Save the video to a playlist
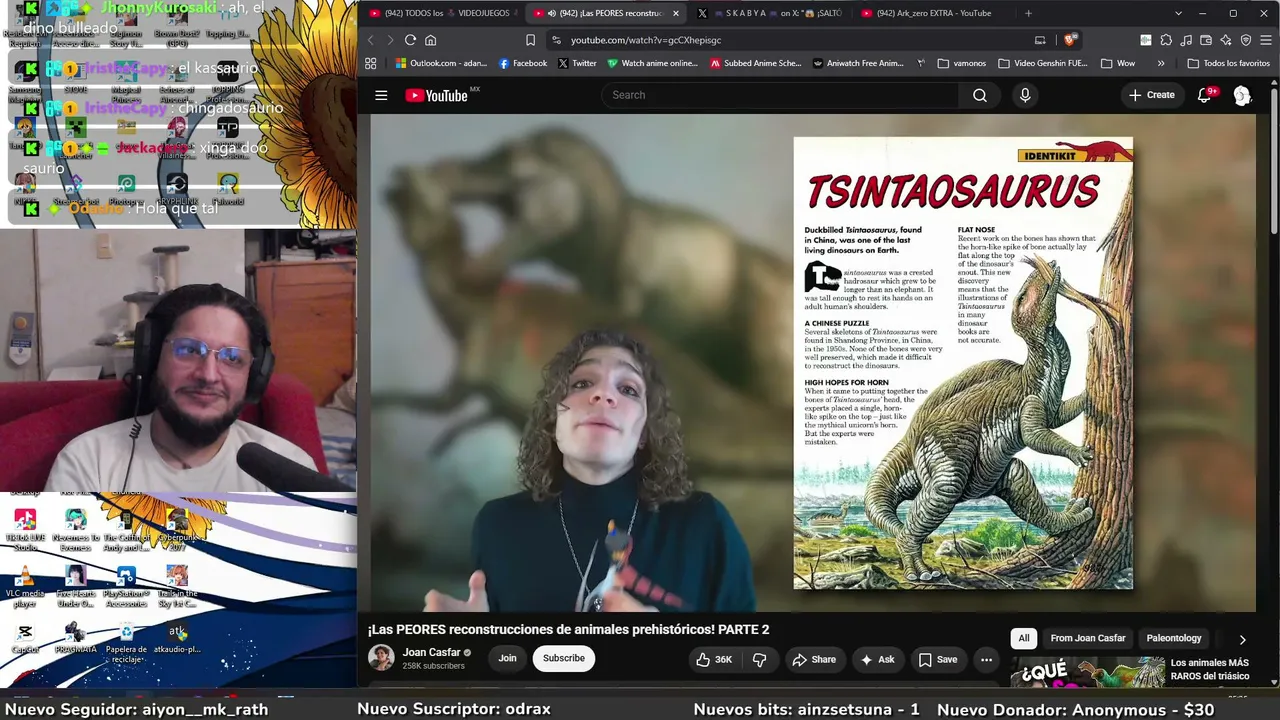 click(x=938, y=659)
